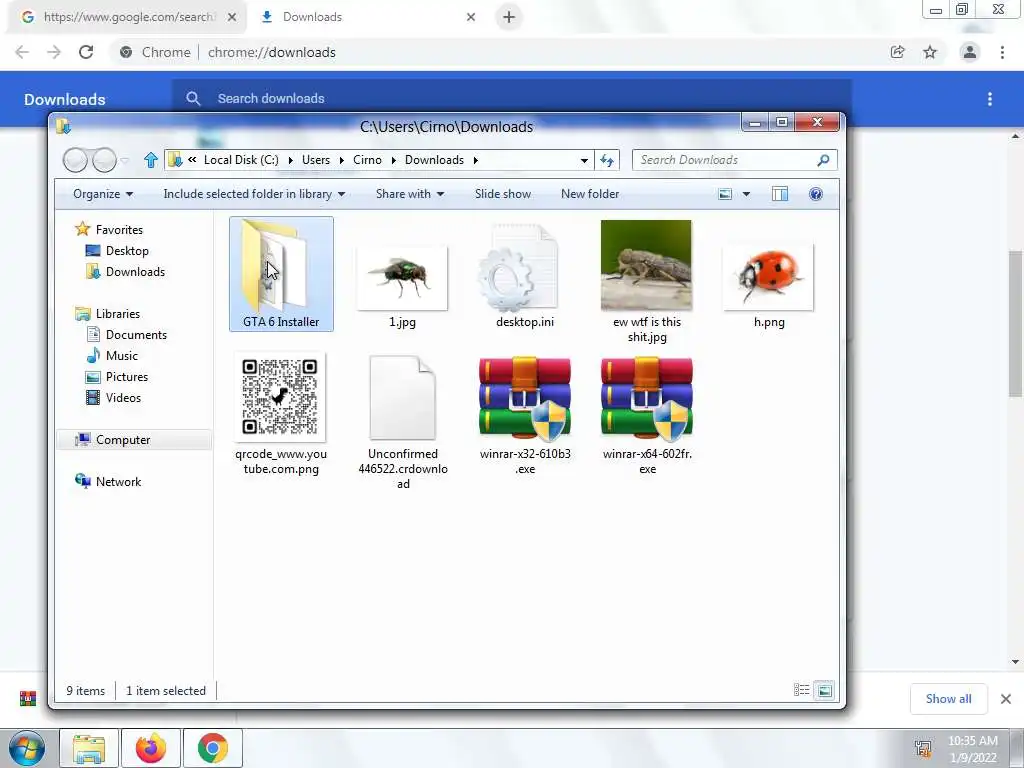Open the Pictures library
This screenshot has width=1024, height=768.
point(127,377)
